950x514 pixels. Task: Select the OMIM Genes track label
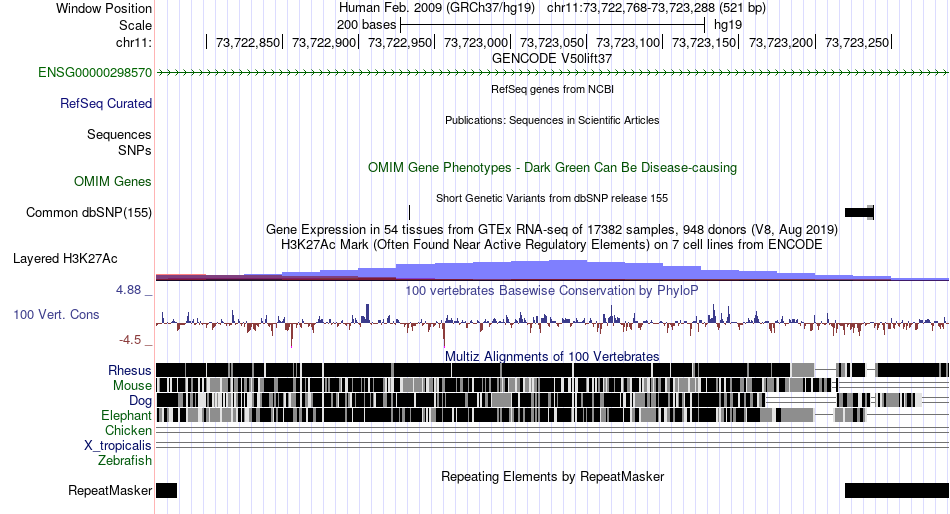click(113, 182)
